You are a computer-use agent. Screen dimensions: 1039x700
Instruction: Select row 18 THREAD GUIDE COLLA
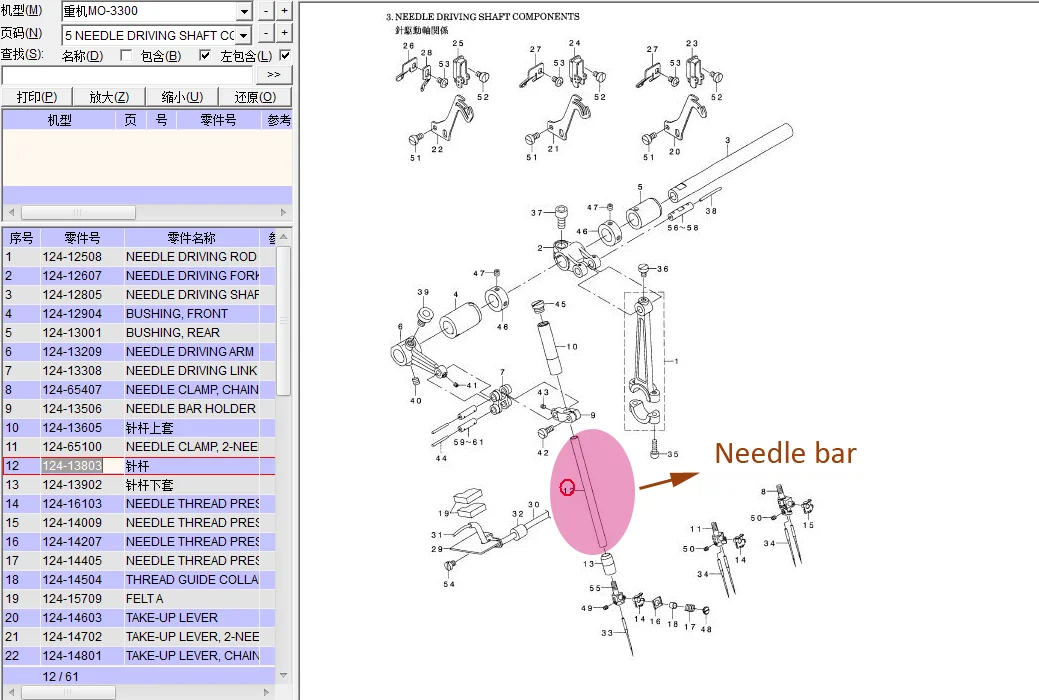[x=139, y=580]
